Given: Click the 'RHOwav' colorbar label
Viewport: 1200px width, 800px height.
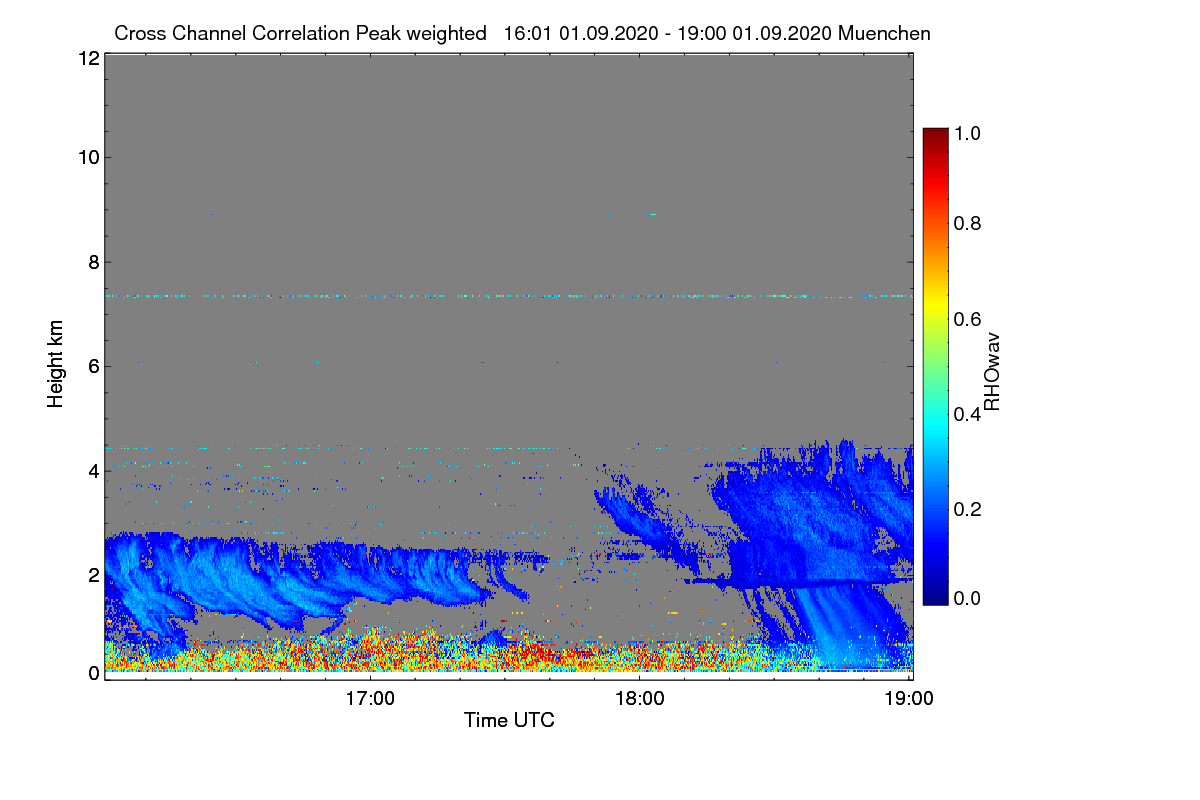Looking at the screenshot, I should click(992, 371).
